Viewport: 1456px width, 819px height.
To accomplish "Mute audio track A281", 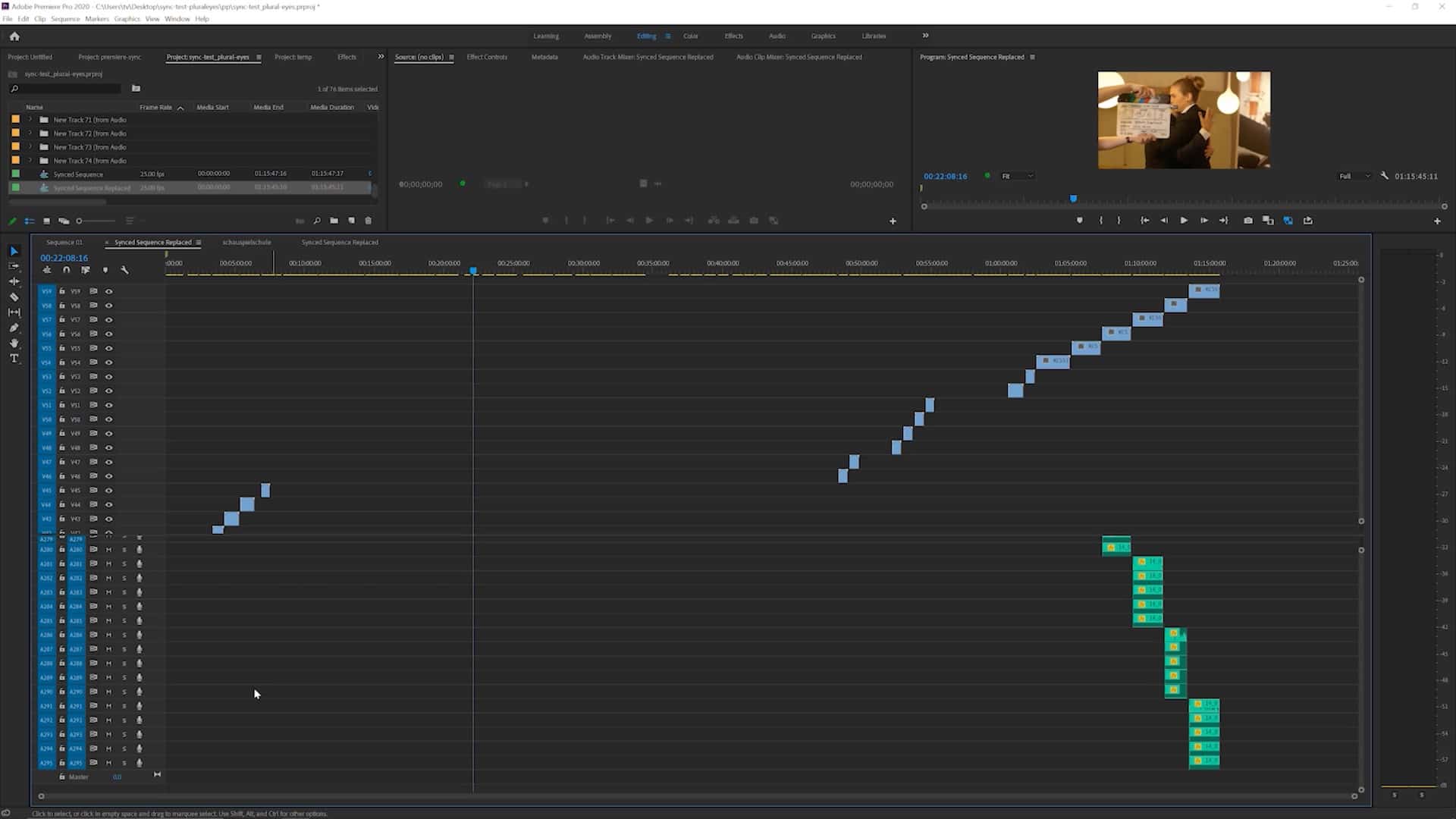I will tap(108, 563).
